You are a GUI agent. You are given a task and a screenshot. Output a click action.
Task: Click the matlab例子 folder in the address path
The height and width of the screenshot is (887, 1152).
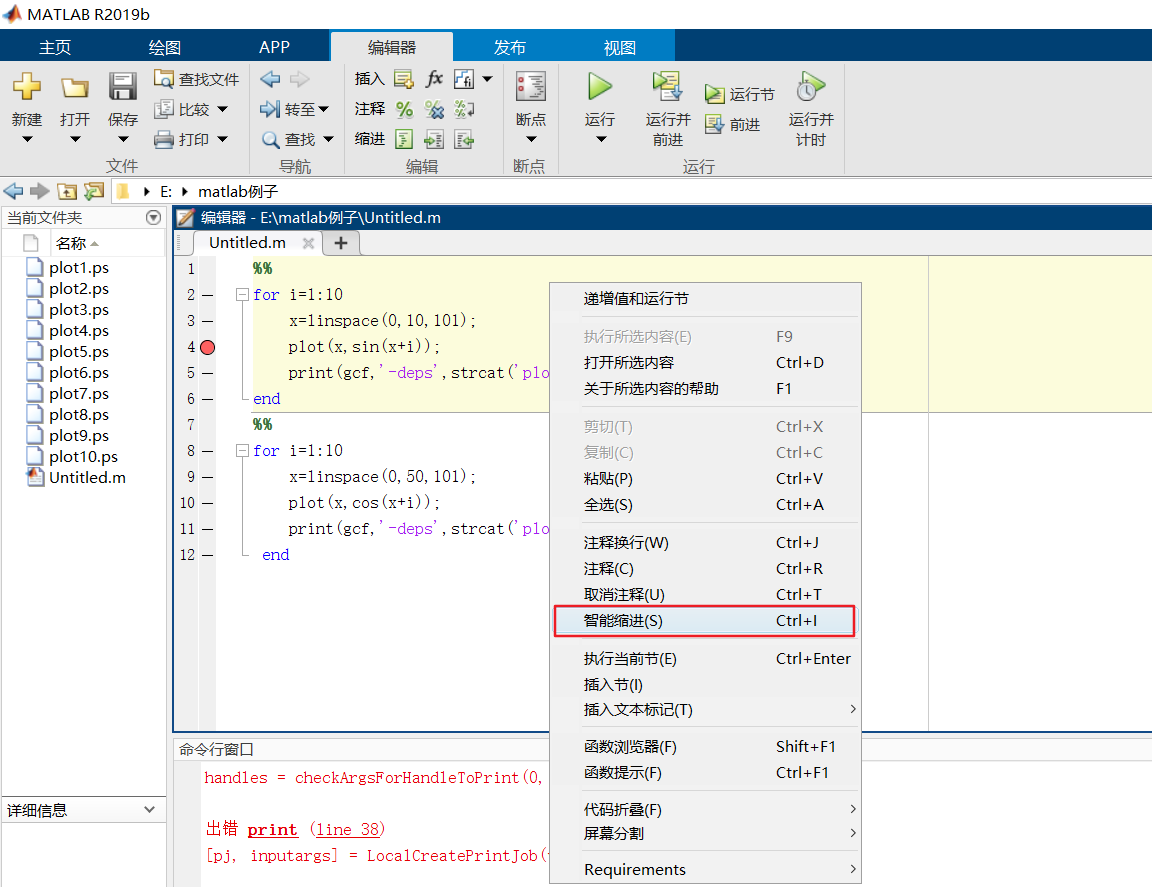coord(238,192)
